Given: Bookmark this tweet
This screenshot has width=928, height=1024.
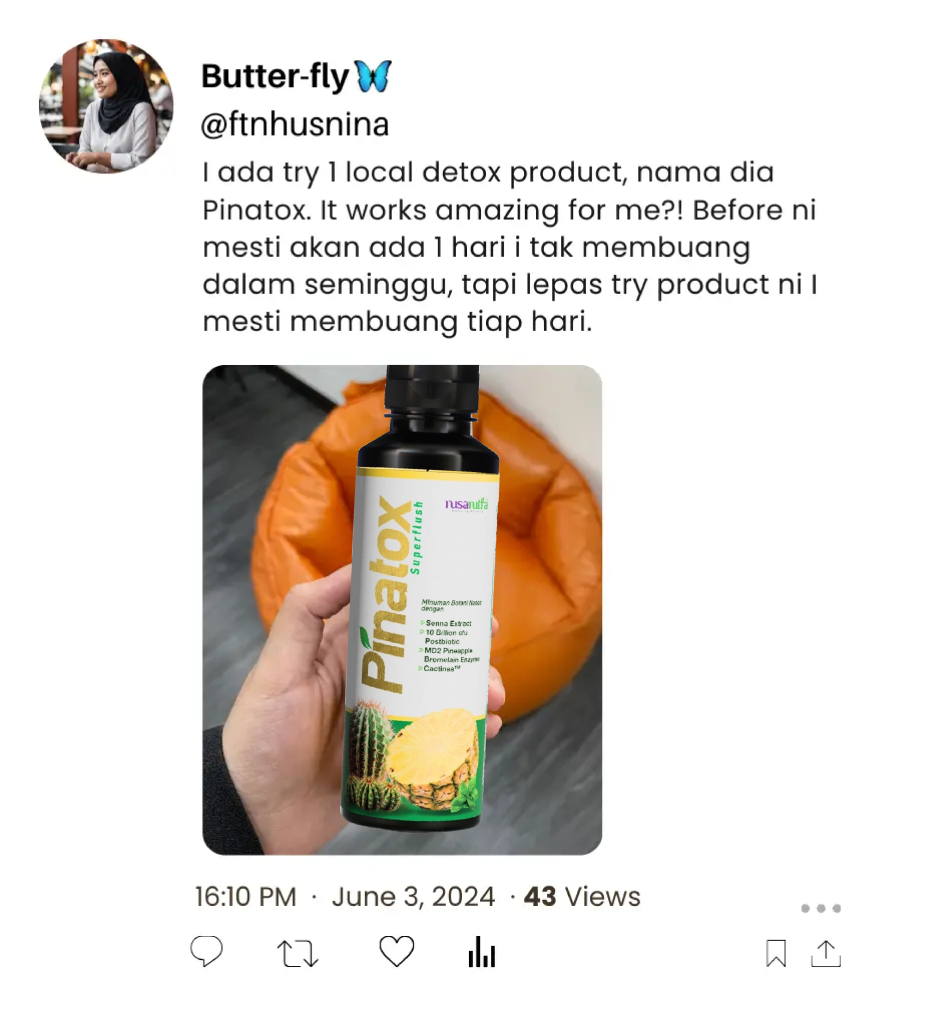Looking at the screenshot, I should point(776,954).
